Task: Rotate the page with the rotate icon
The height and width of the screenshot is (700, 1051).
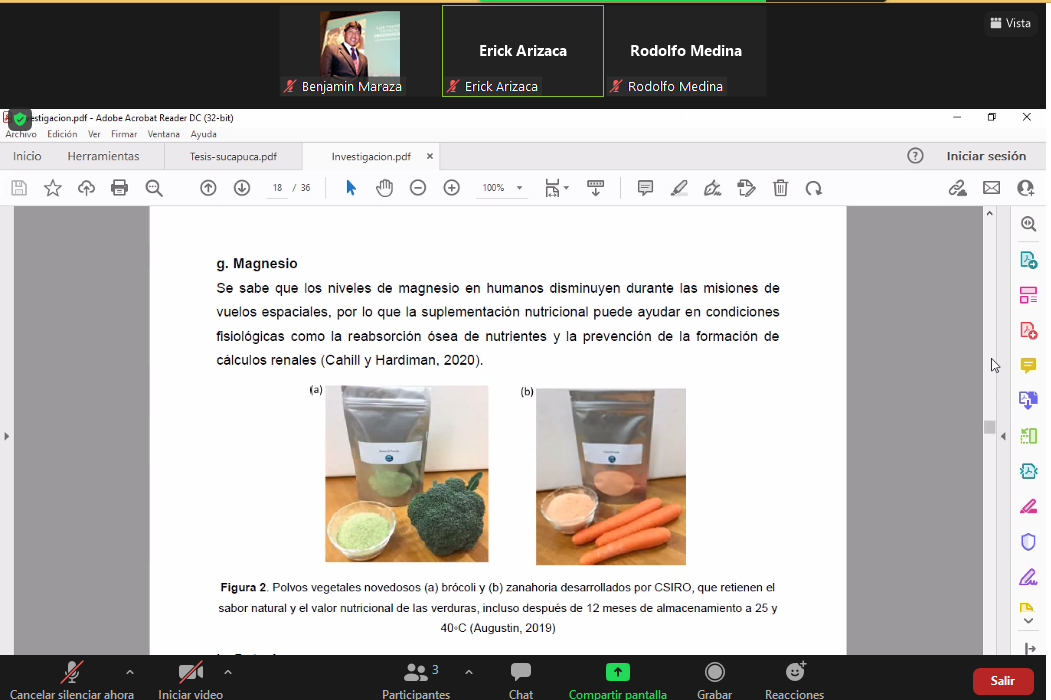Action: [x=814, y=188]
